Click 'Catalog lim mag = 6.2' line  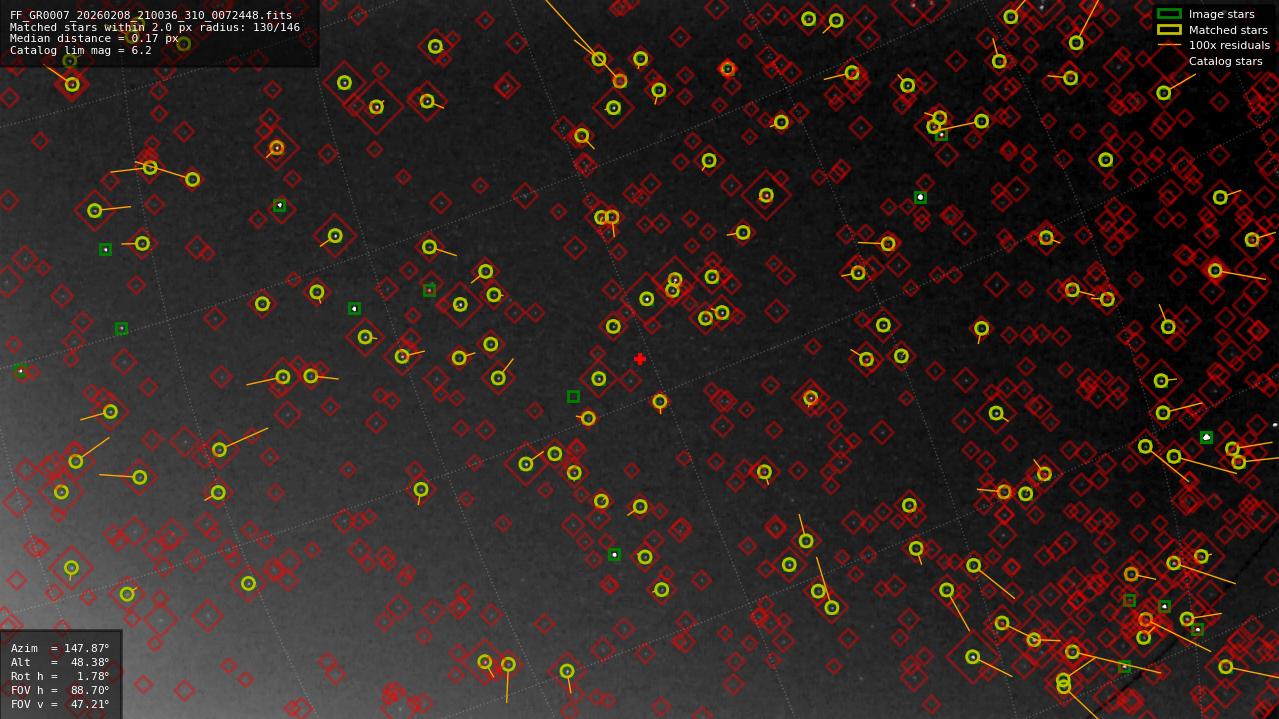pos(81,51)
